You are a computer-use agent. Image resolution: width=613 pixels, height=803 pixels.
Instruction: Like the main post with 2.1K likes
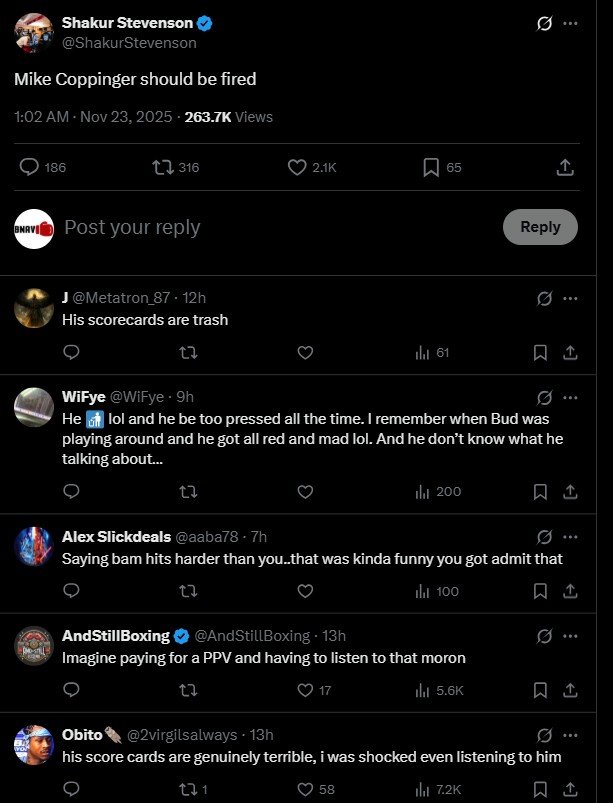[x=297, y=167]
